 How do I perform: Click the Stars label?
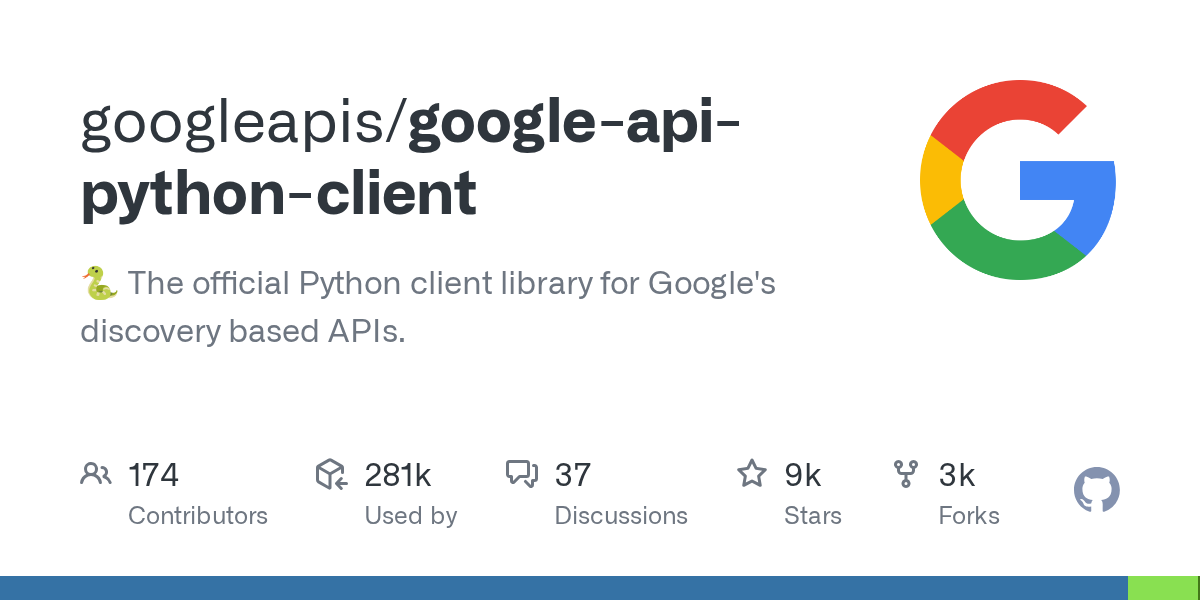813,516
